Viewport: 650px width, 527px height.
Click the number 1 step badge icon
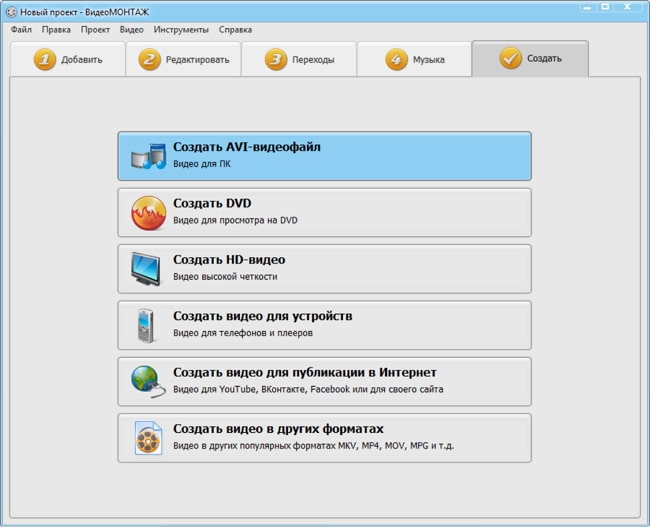[45, 60]
